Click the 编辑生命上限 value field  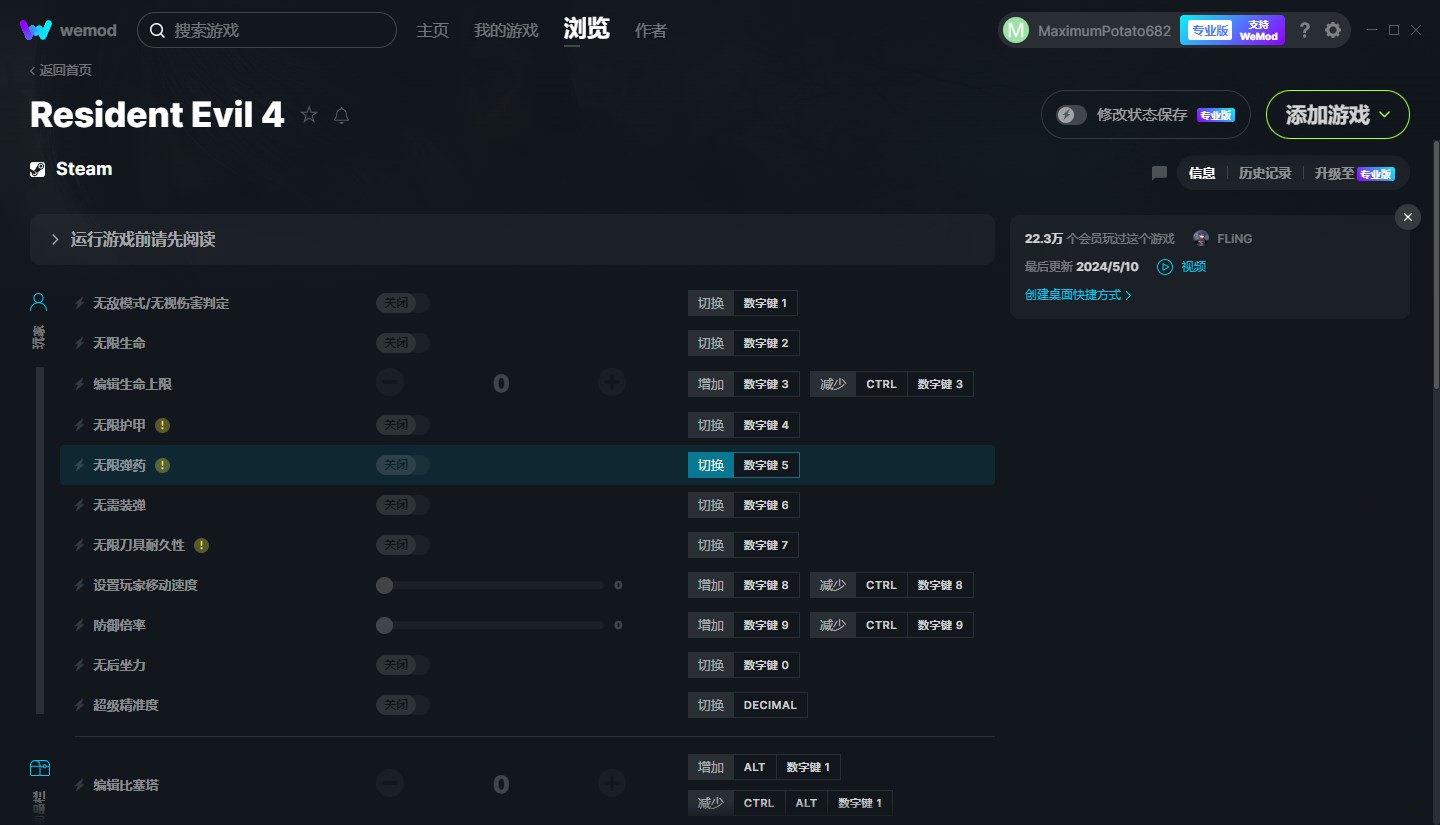pyautogui.click(x=501, y=383)
